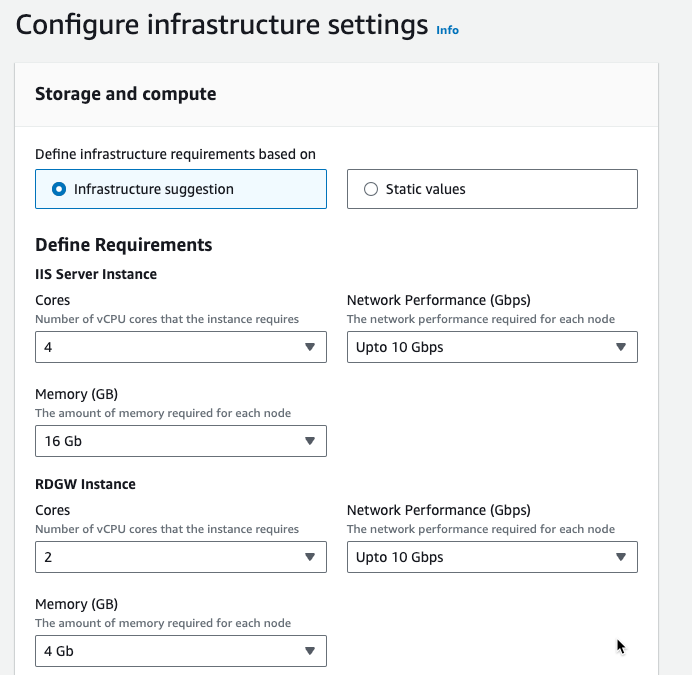
Task: Click the Storage and compute section header
Action: [126, 94]
